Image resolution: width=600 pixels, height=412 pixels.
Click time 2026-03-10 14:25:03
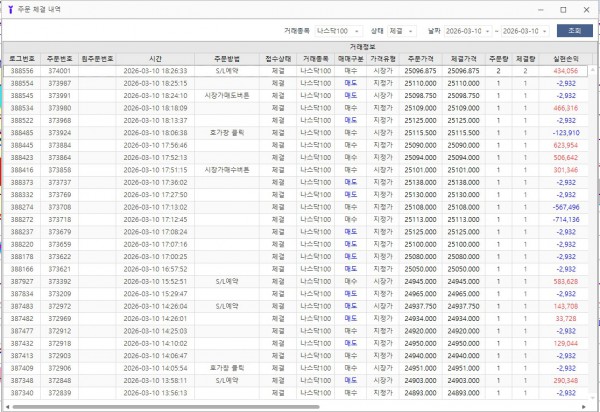click(155, 331)
